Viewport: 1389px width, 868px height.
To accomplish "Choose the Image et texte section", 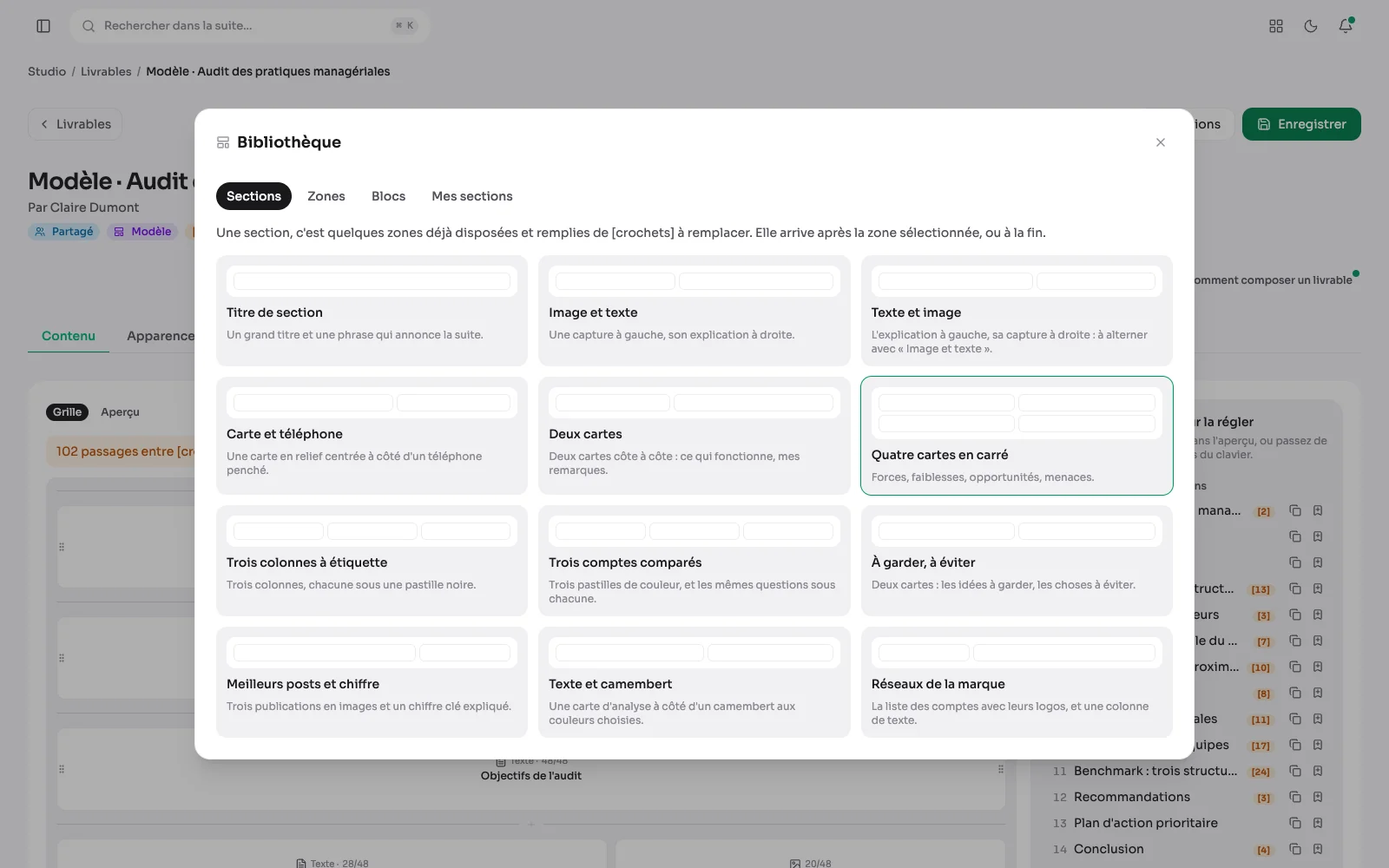I will 694,311.
